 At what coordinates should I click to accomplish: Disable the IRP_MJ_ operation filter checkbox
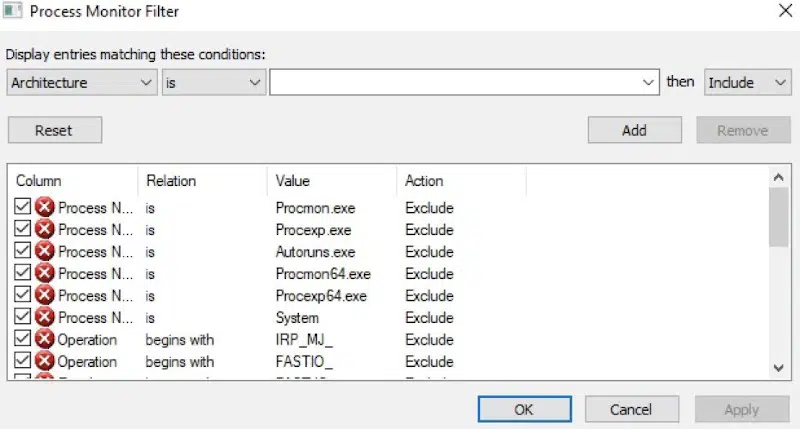point(23,340)
